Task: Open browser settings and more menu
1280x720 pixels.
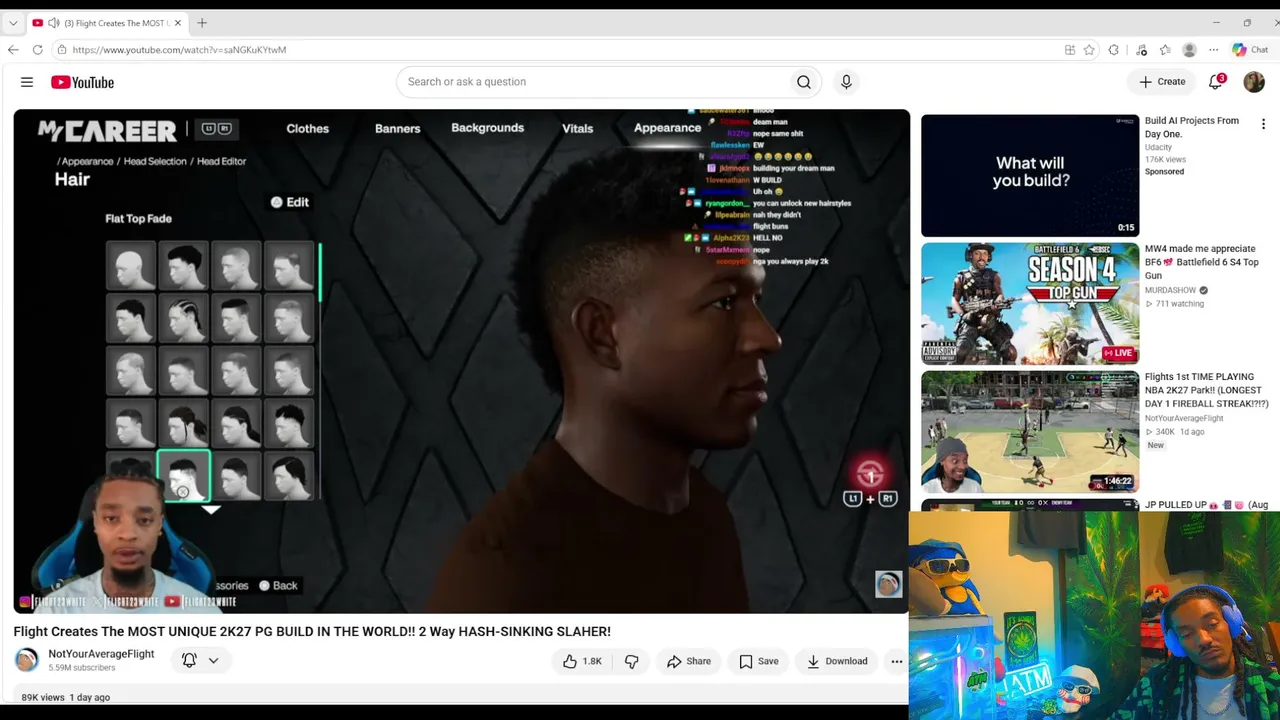Action: [x=1214, y=50]
